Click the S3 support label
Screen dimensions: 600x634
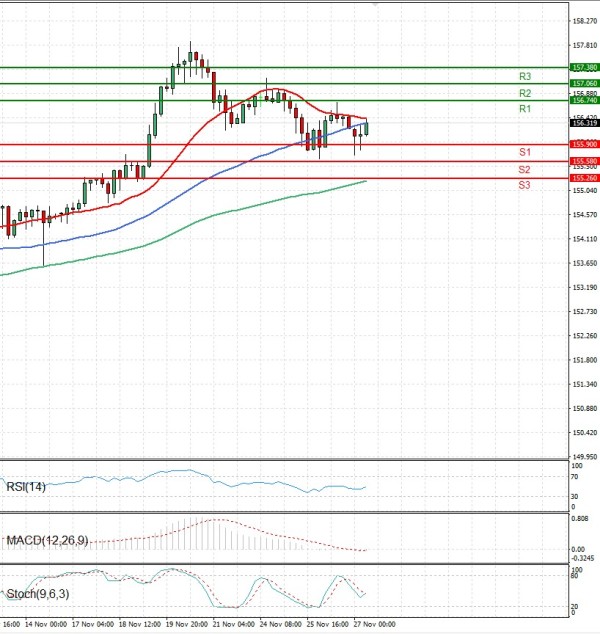click(x=524, y=186)
